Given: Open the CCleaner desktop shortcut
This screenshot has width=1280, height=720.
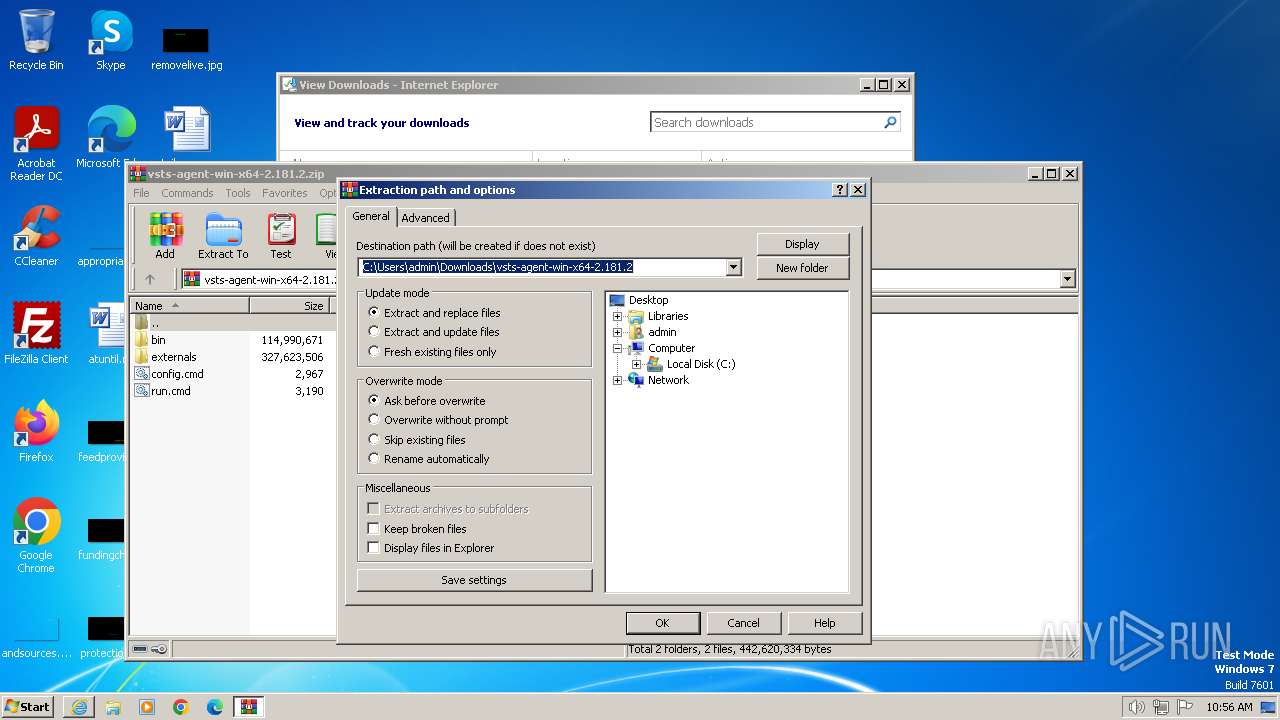Looking at the screenshot, I should tap(36, 236).
